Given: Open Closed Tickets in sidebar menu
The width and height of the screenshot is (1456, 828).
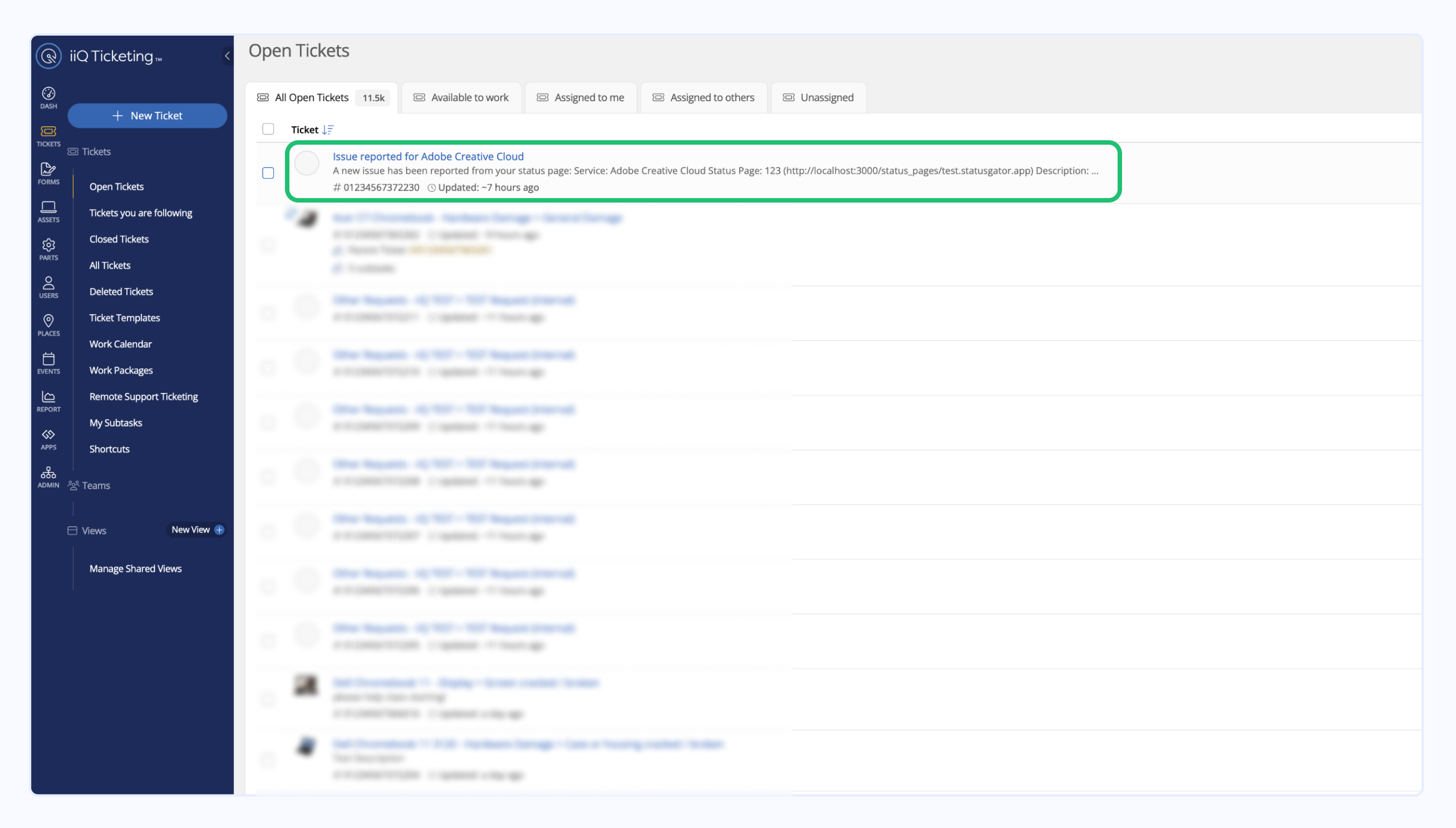Looking at the screenshot, I should (x=119, y=239).
